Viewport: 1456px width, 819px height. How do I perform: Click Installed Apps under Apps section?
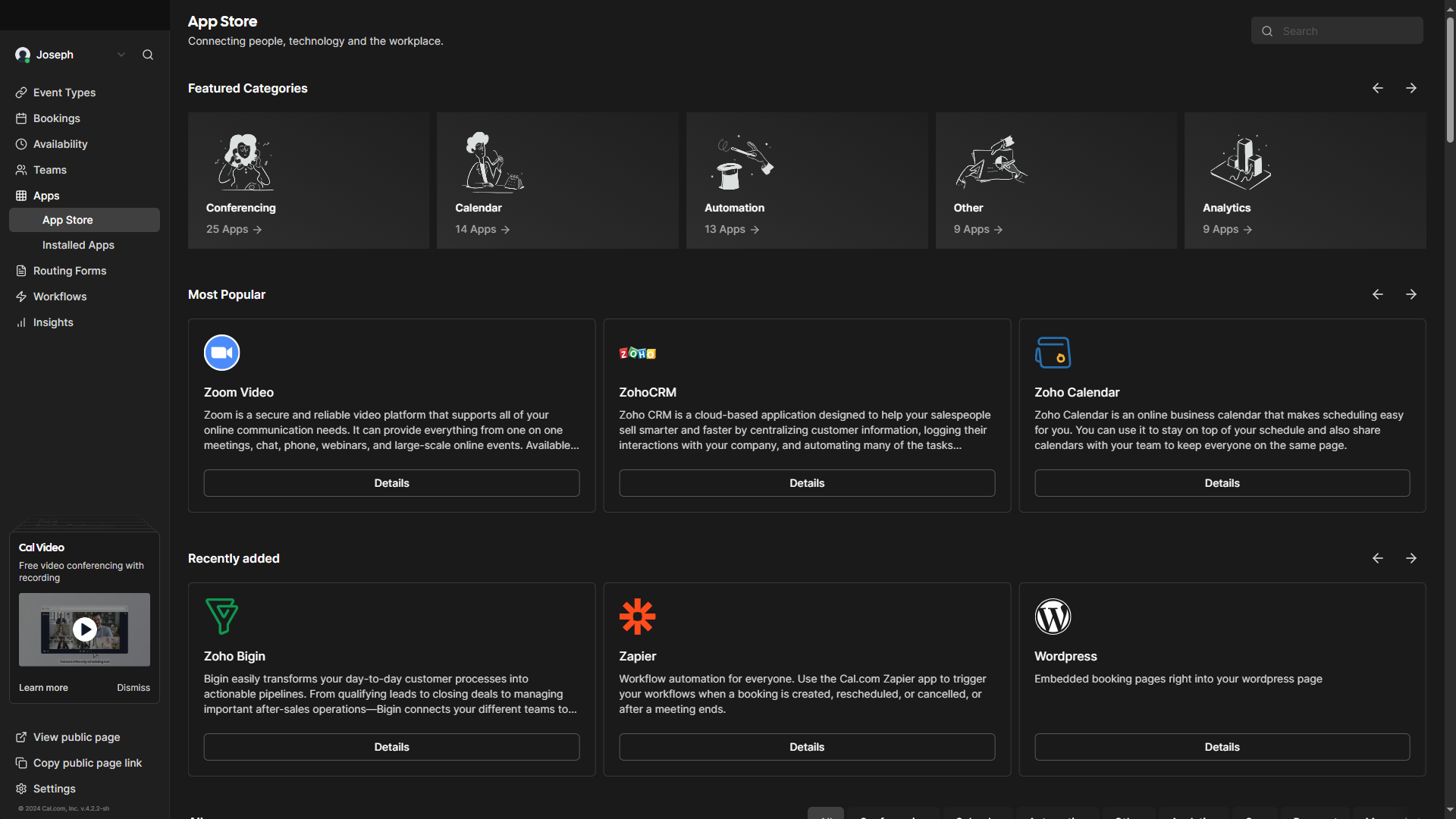point(78,244)
